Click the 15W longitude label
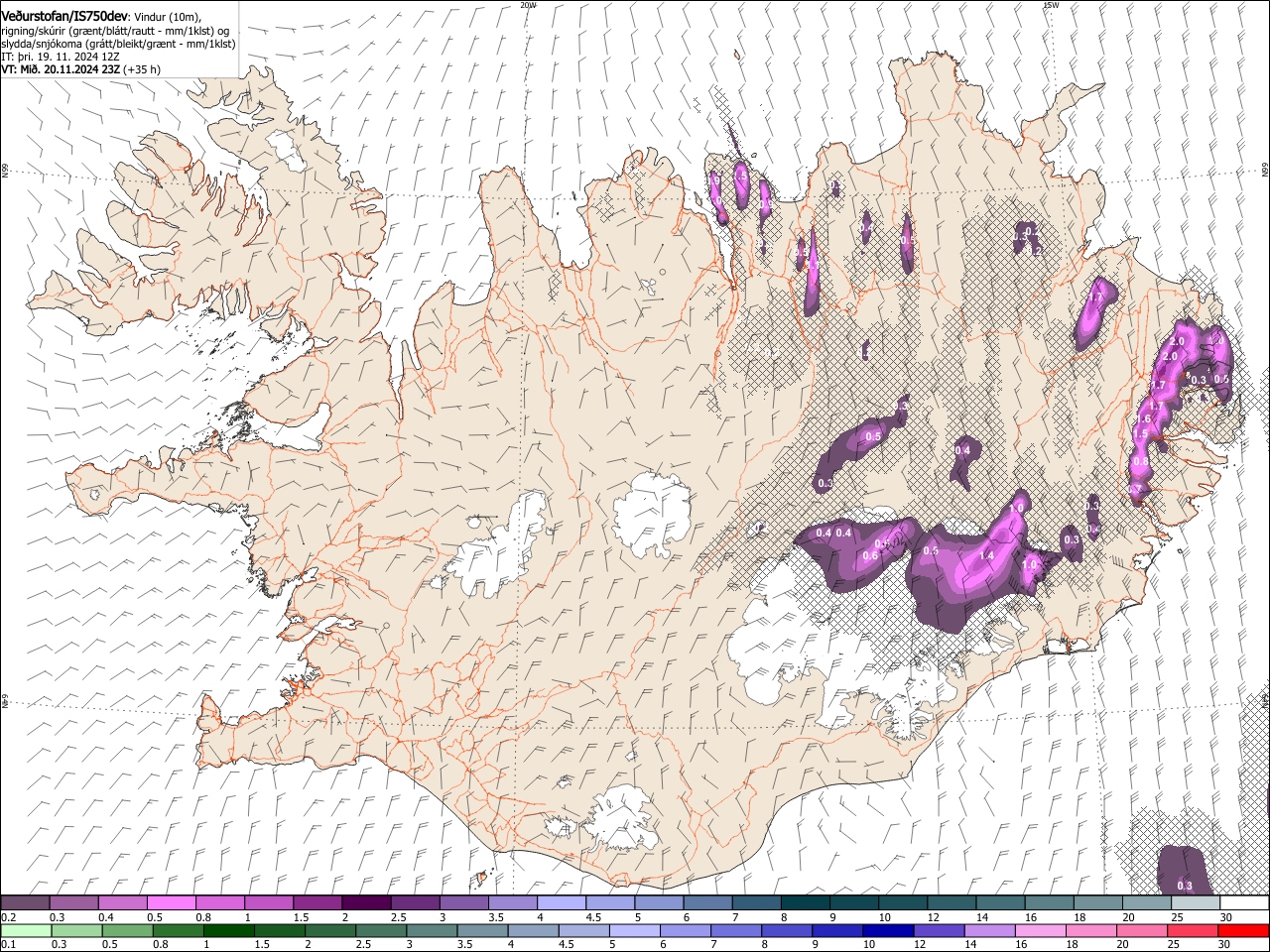Viewport: 1270px width, 952px height. 1051,5
